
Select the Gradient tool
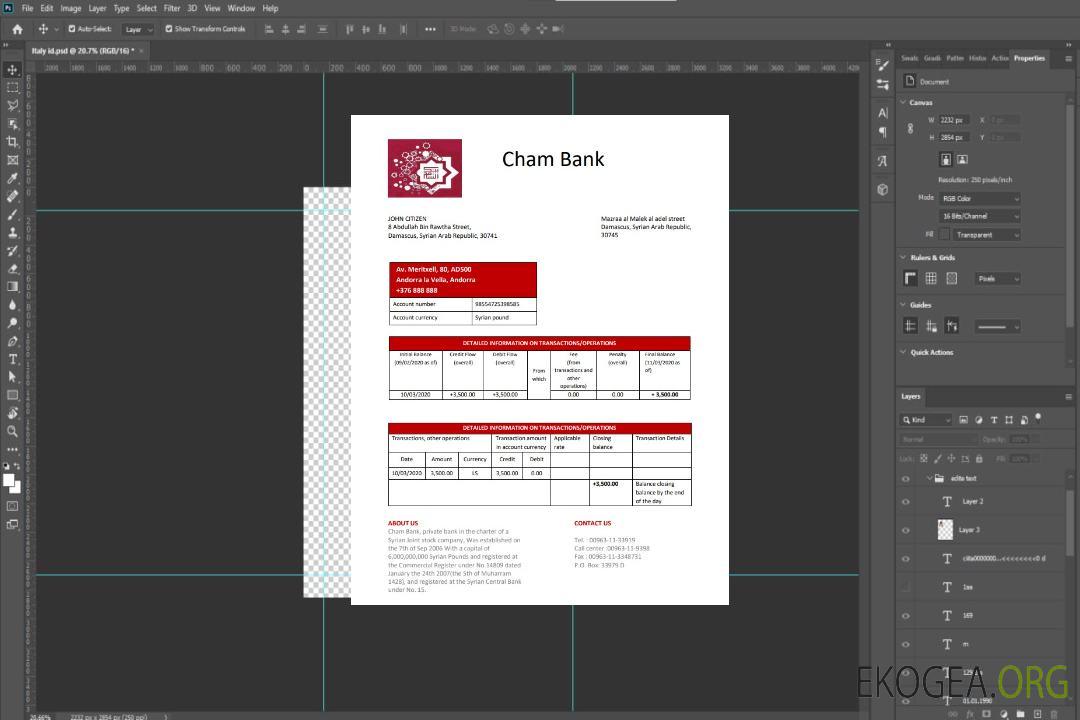point(12,287)
